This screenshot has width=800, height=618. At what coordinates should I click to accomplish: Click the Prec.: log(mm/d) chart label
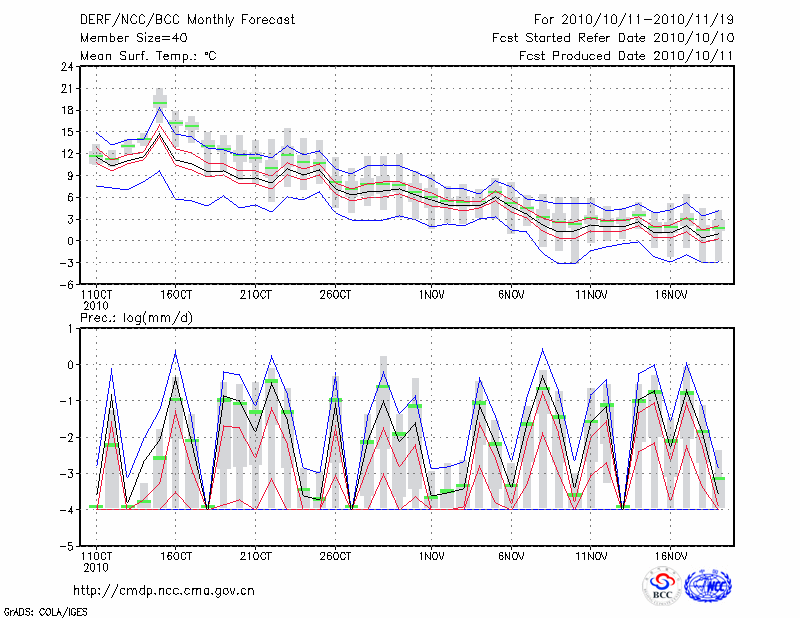click(136, 317)
